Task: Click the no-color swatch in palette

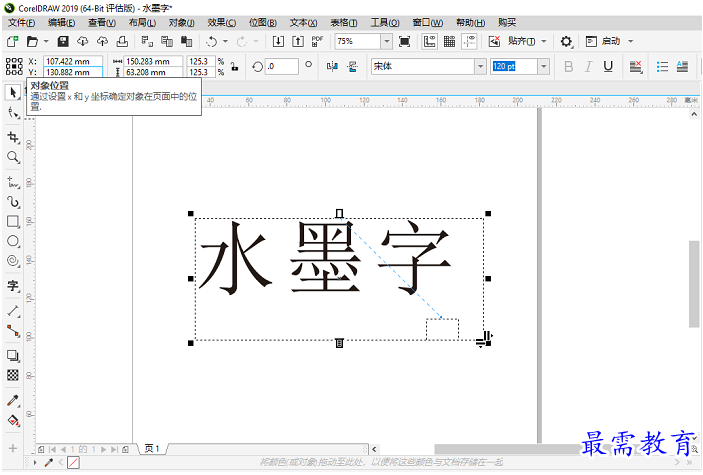Action: [x=73, y=462]
